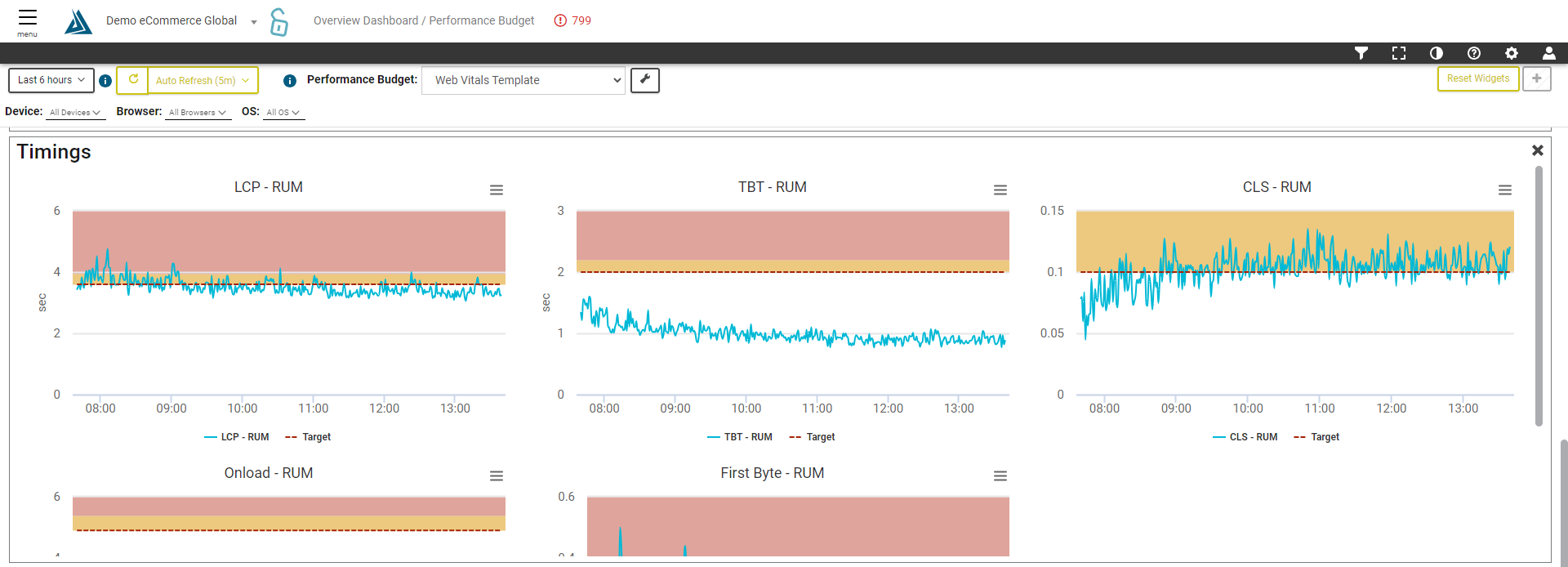Toggle Target legend in TBT chart
Viewport: 1568px width, 567px height.
(812, 437)
